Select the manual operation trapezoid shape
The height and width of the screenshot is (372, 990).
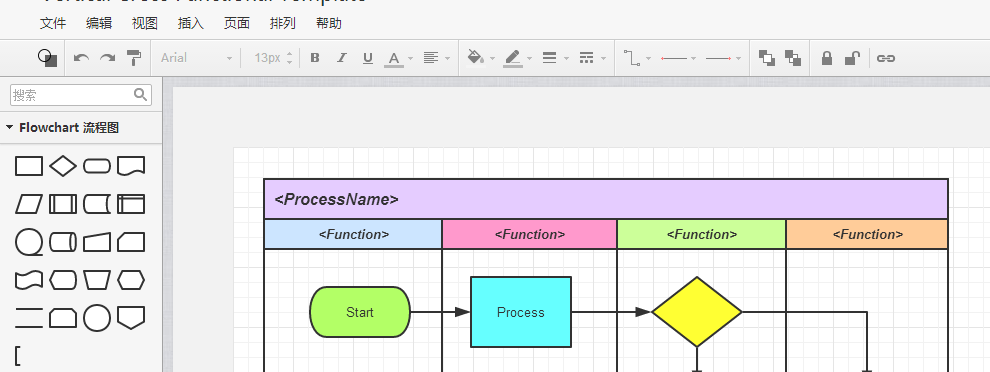(97, 280)
